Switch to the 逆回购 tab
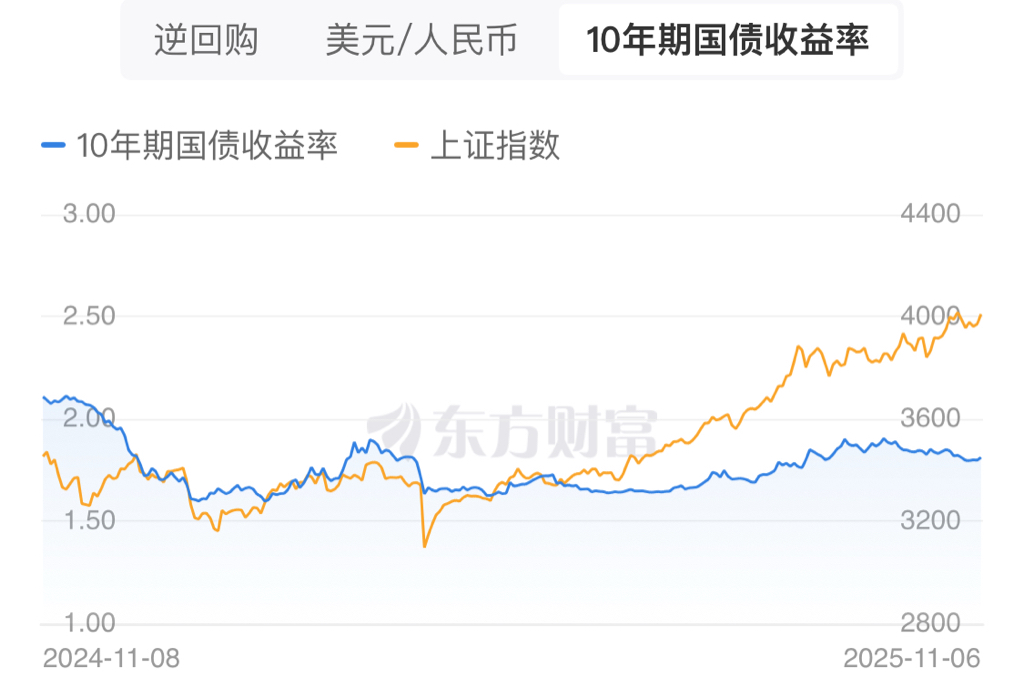The width and height of the screenshot is (1024, 690). click(x=206, y=41)
